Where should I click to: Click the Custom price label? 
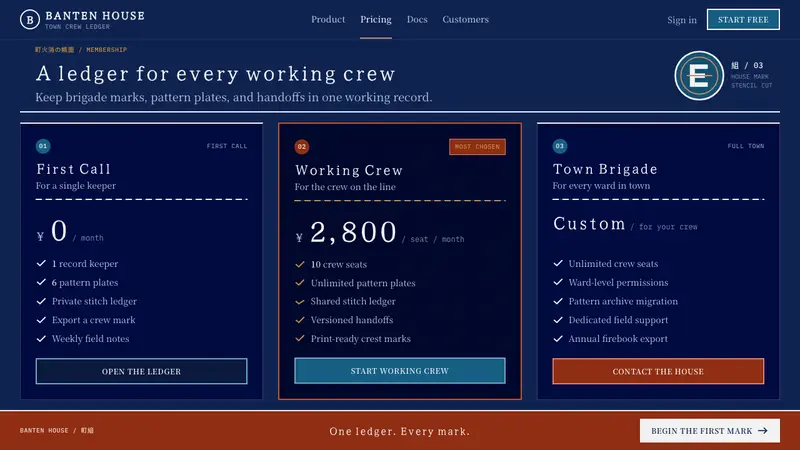(589, 223)
